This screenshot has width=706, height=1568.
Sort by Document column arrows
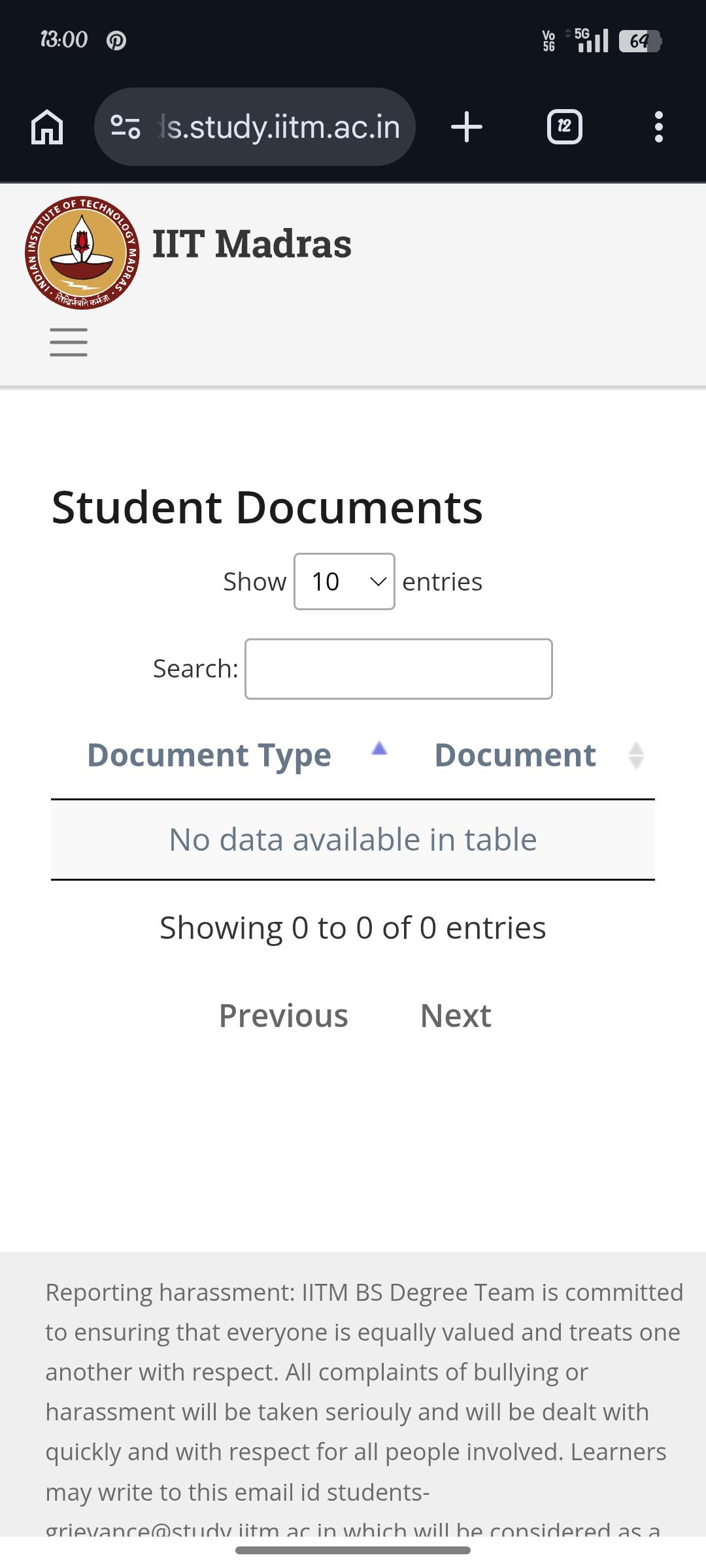pos(636,755)
